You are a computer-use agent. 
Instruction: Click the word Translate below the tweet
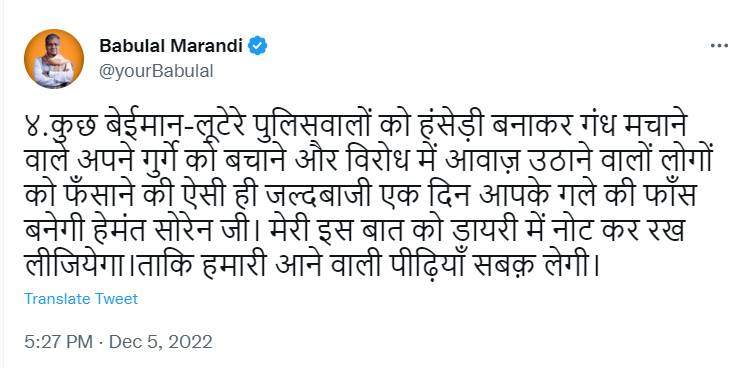click(x=57, y=299)
